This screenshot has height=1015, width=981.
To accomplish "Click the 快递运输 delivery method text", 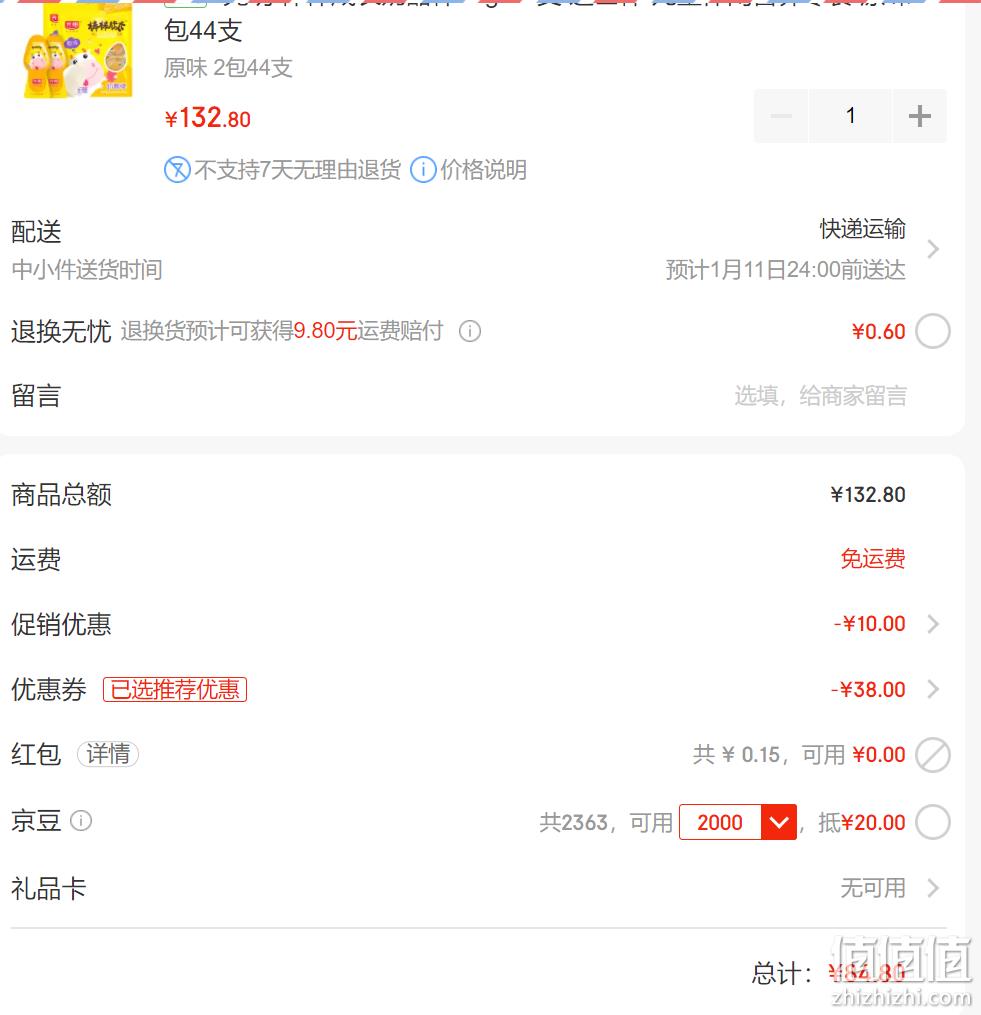I will click(863, 229).
